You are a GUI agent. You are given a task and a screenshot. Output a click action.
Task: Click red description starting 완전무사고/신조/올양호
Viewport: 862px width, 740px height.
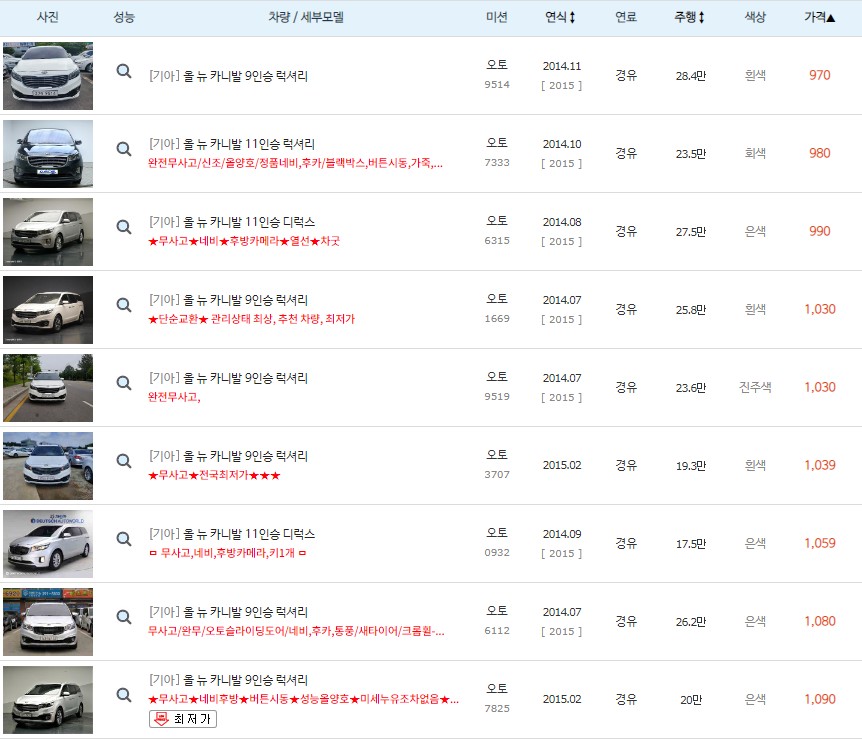click(295, 163)
